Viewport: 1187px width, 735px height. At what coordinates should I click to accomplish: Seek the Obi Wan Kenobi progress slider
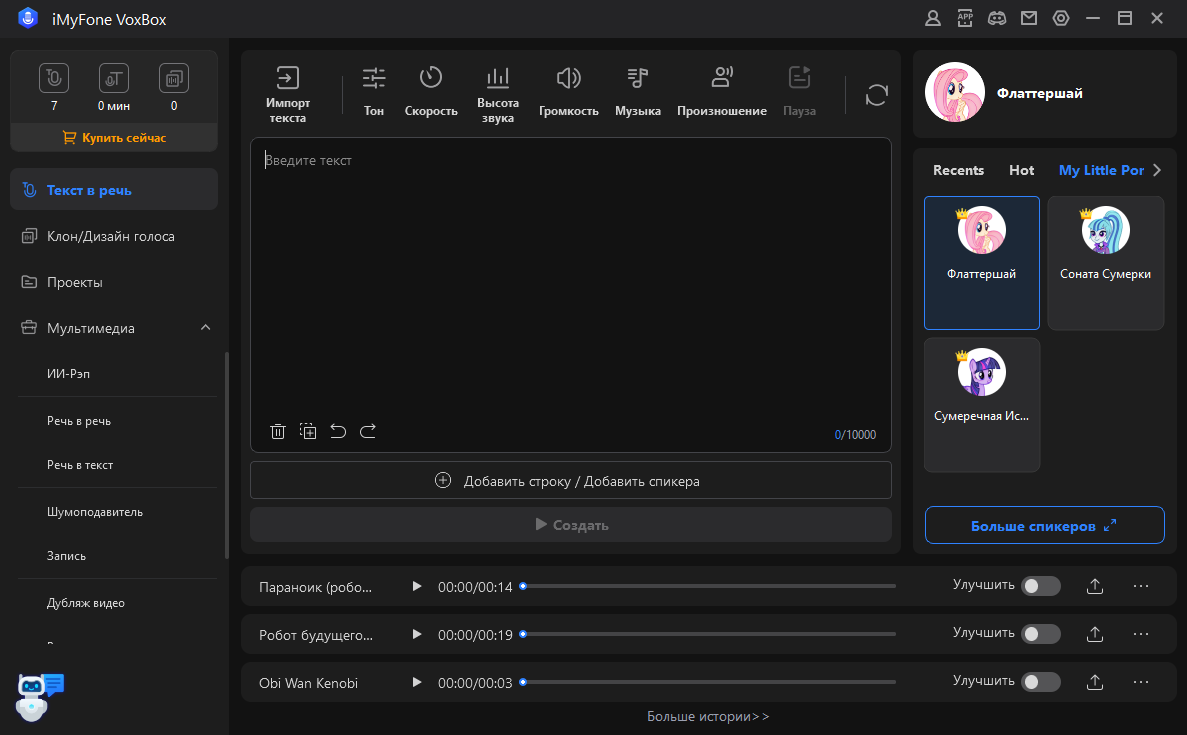click(x=708, y=682)
